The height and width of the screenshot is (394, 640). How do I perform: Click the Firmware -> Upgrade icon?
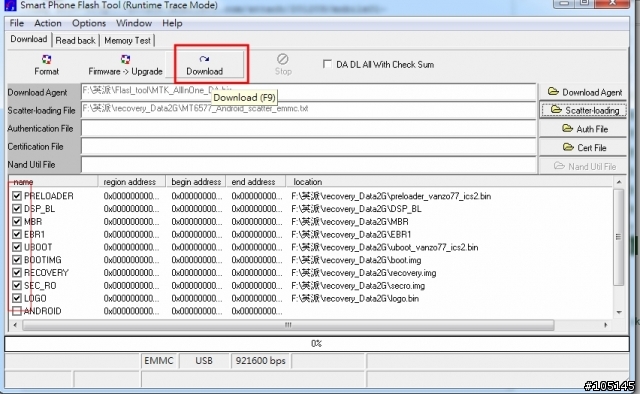coord(125,65)
